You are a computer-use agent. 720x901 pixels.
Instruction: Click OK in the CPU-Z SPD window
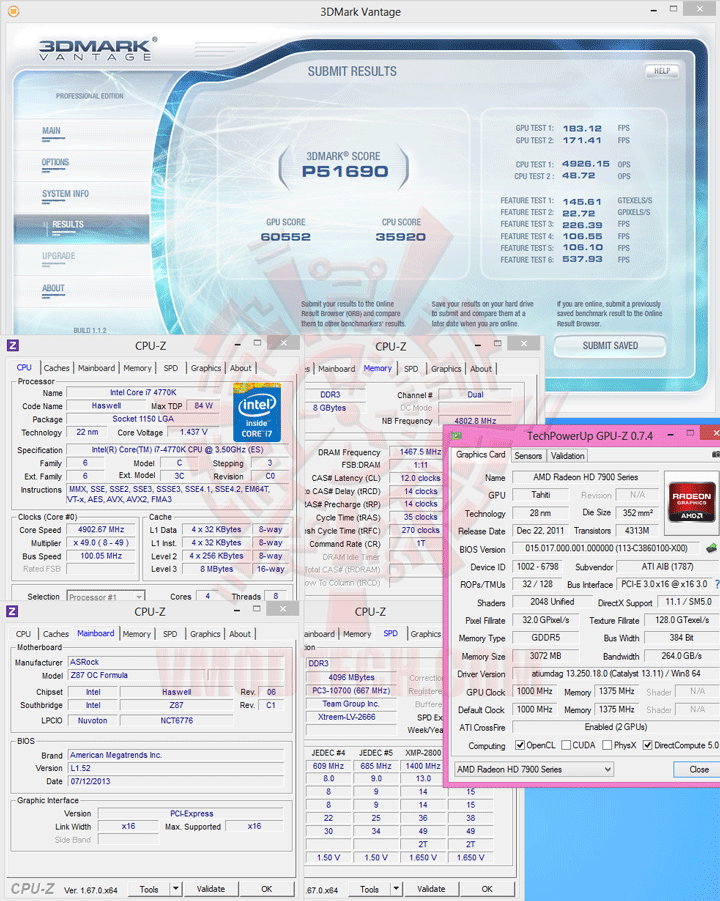pos(487,889)
